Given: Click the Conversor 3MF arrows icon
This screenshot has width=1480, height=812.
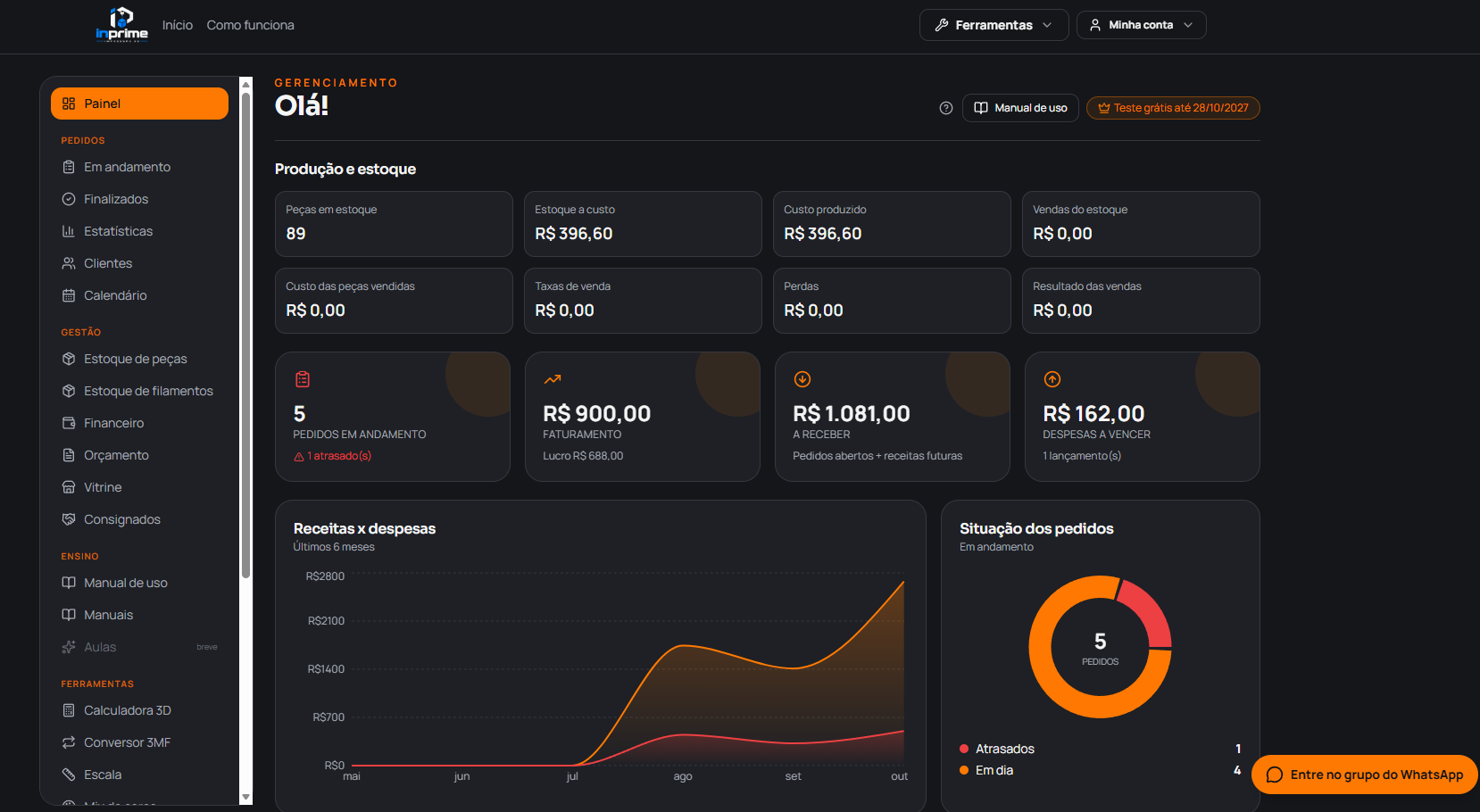Looking at the screenshot, I should click(69, 742).
